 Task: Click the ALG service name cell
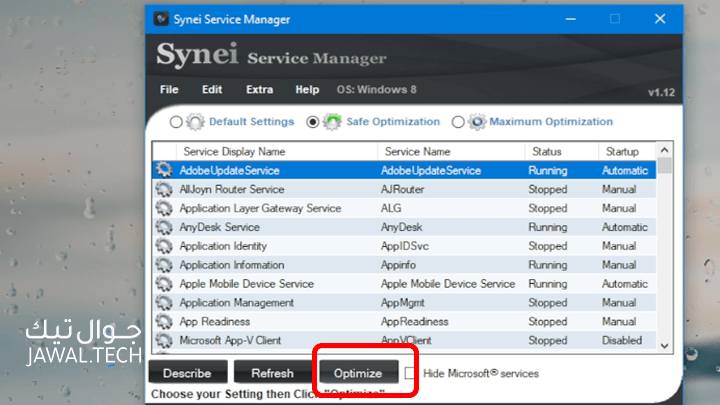pos(391,208)
